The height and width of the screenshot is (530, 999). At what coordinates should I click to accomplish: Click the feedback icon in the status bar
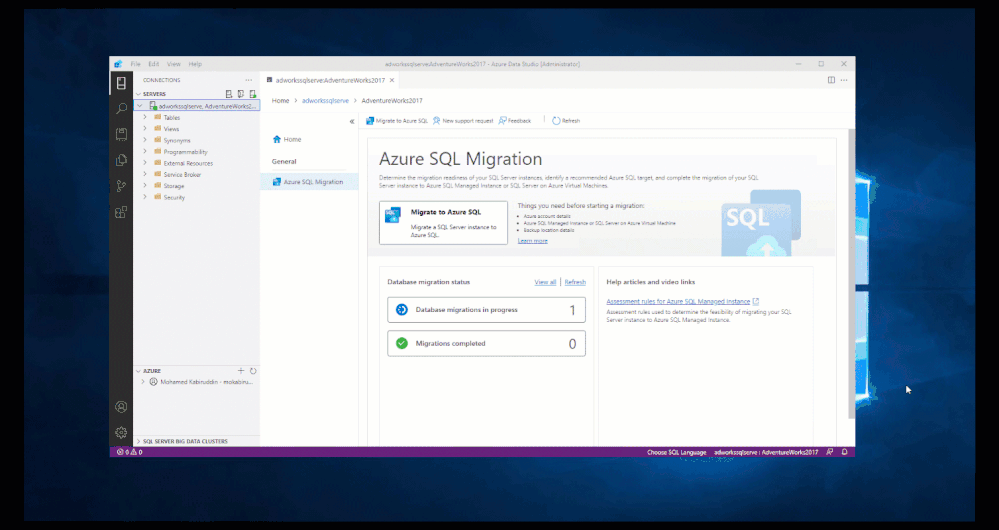point(830,452)
